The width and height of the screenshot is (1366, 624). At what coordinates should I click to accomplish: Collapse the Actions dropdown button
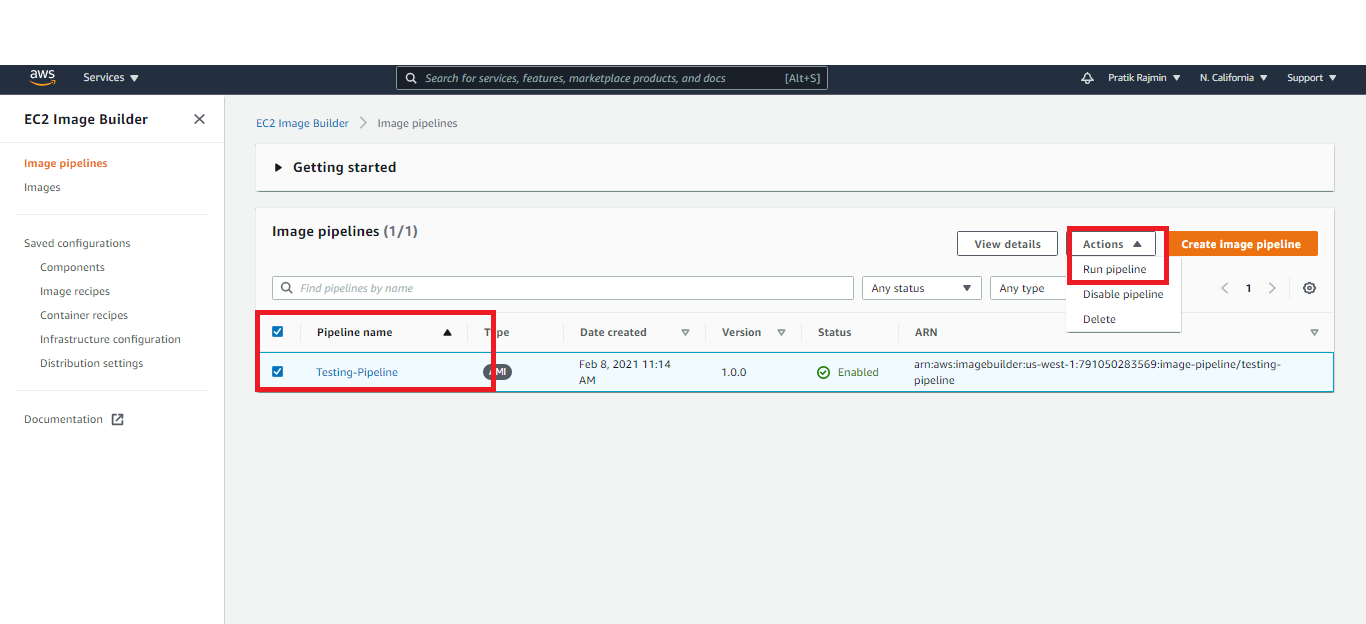1112,244
